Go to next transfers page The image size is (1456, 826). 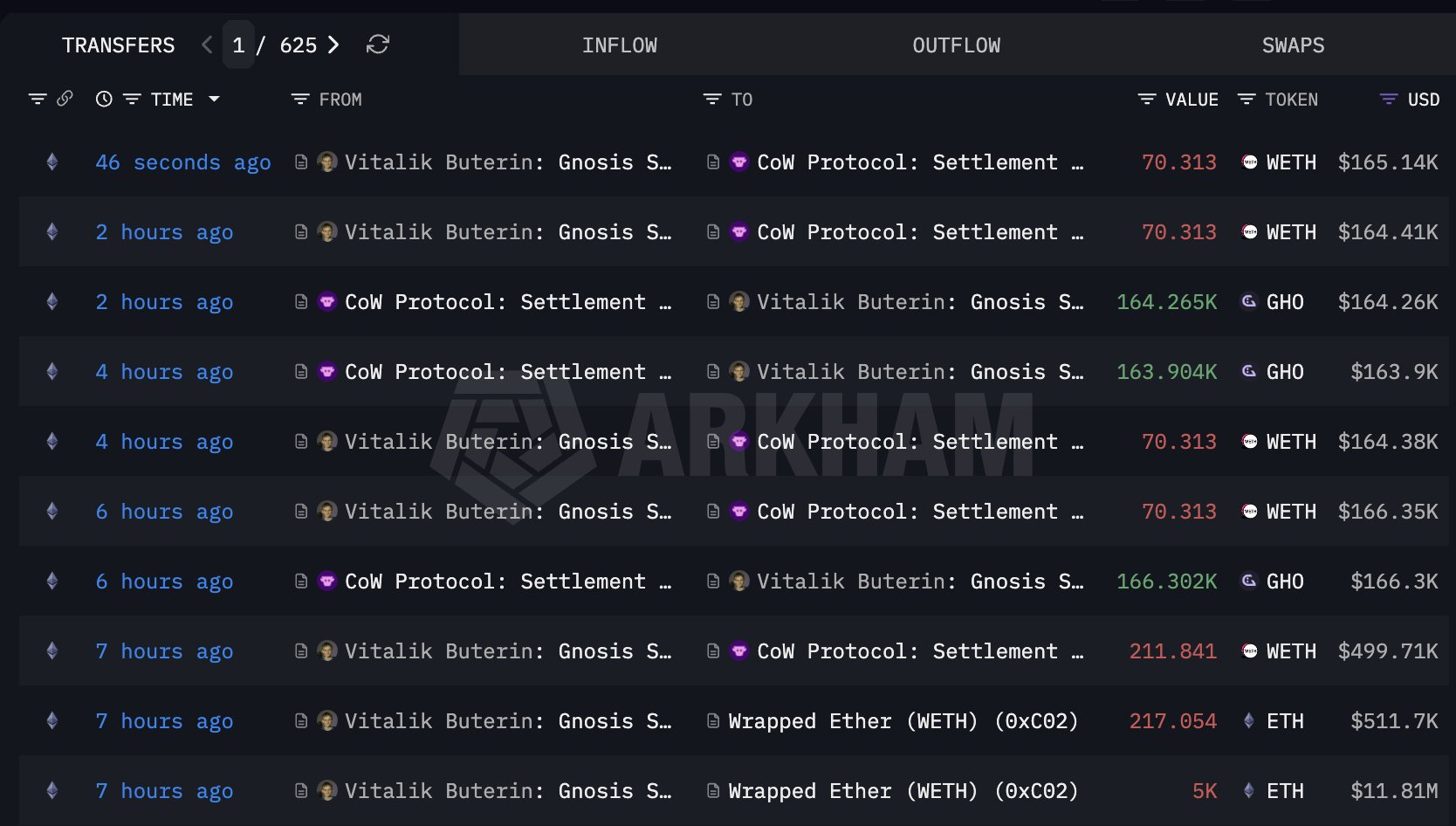point(333,45)
